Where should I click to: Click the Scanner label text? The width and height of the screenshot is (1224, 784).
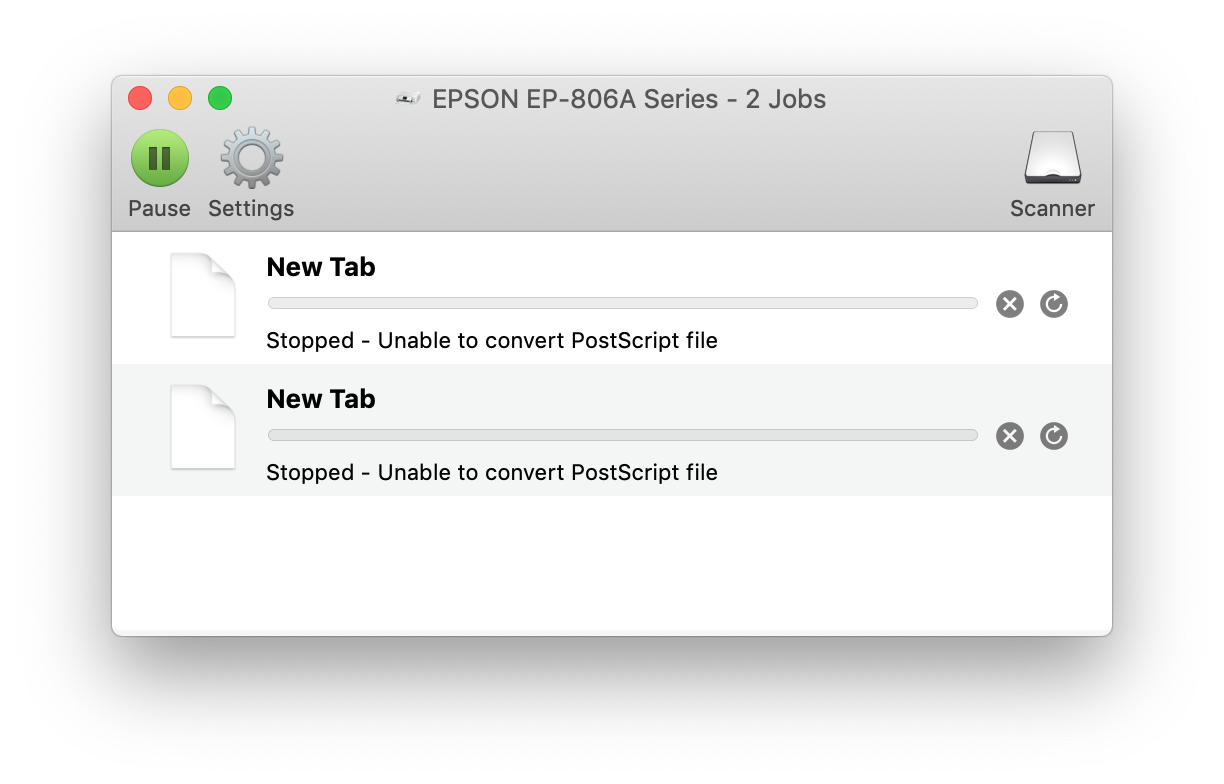(x=1052, y=209)
